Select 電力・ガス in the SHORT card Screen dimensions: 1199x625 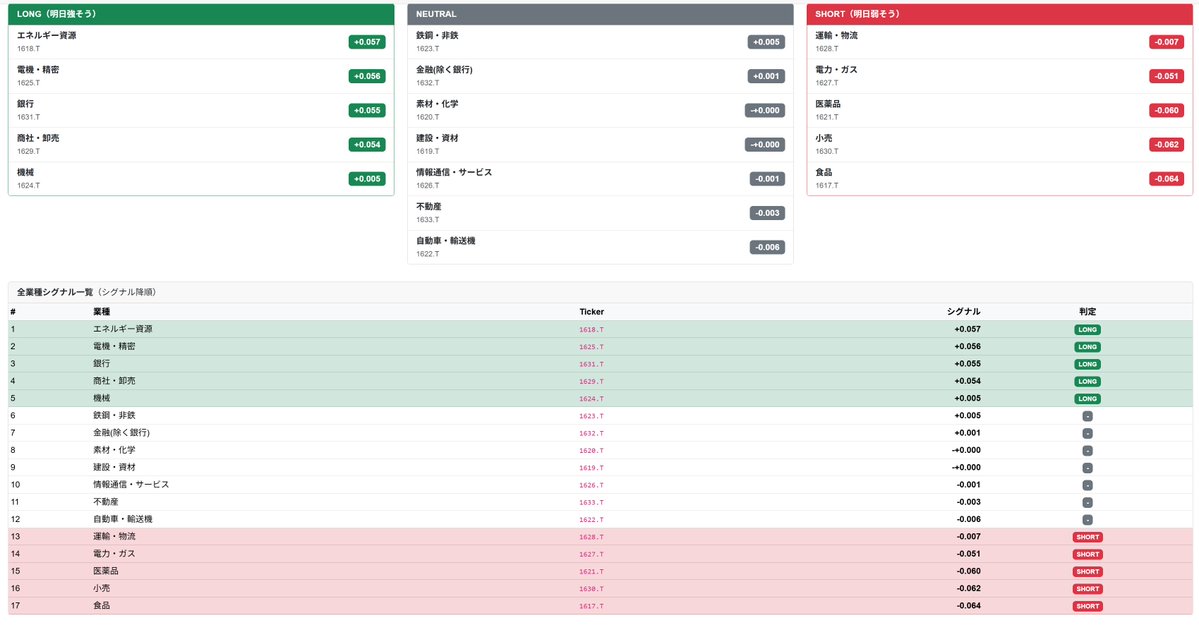click(837, 70)
